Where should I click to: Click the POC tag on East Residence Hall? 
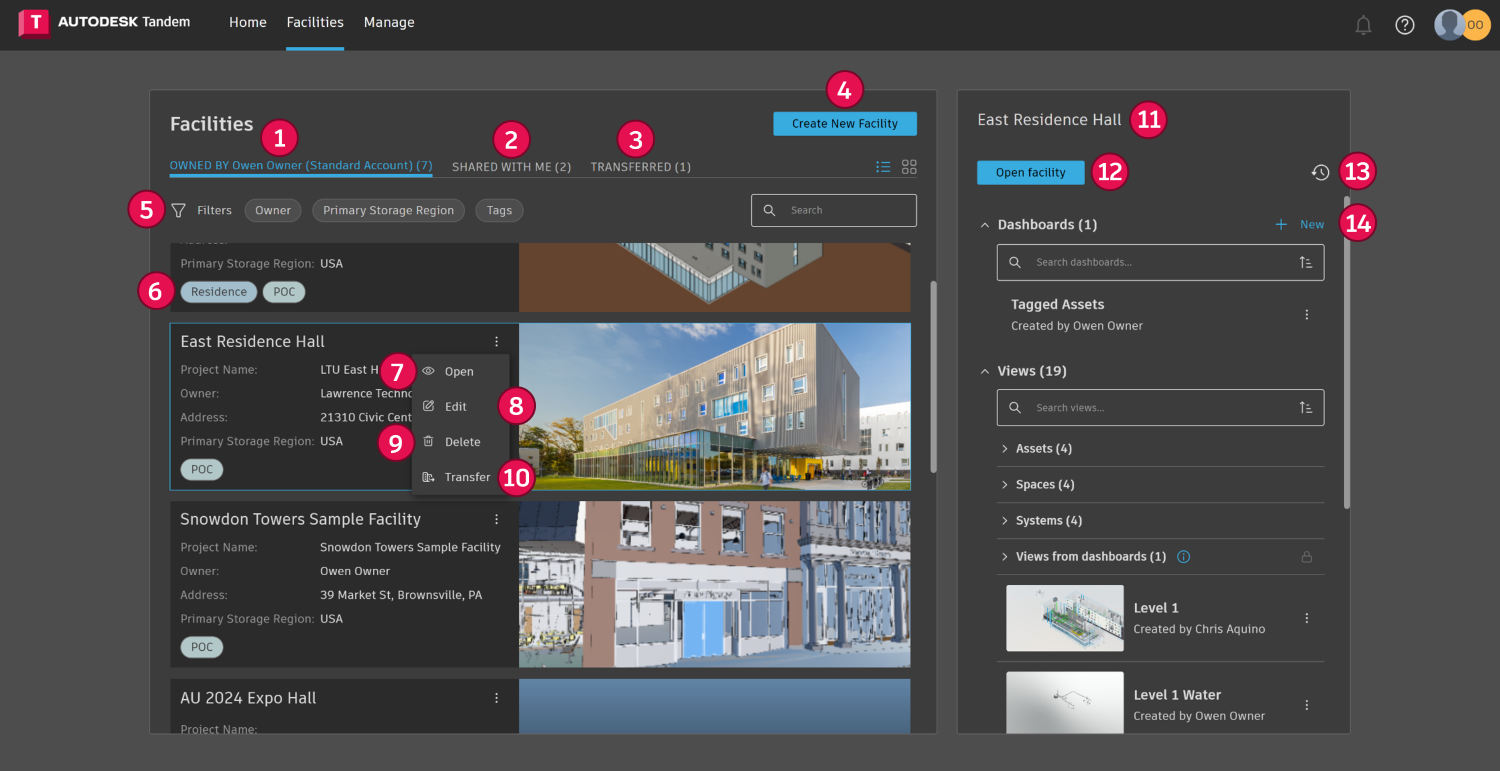(x=202, y=469)
